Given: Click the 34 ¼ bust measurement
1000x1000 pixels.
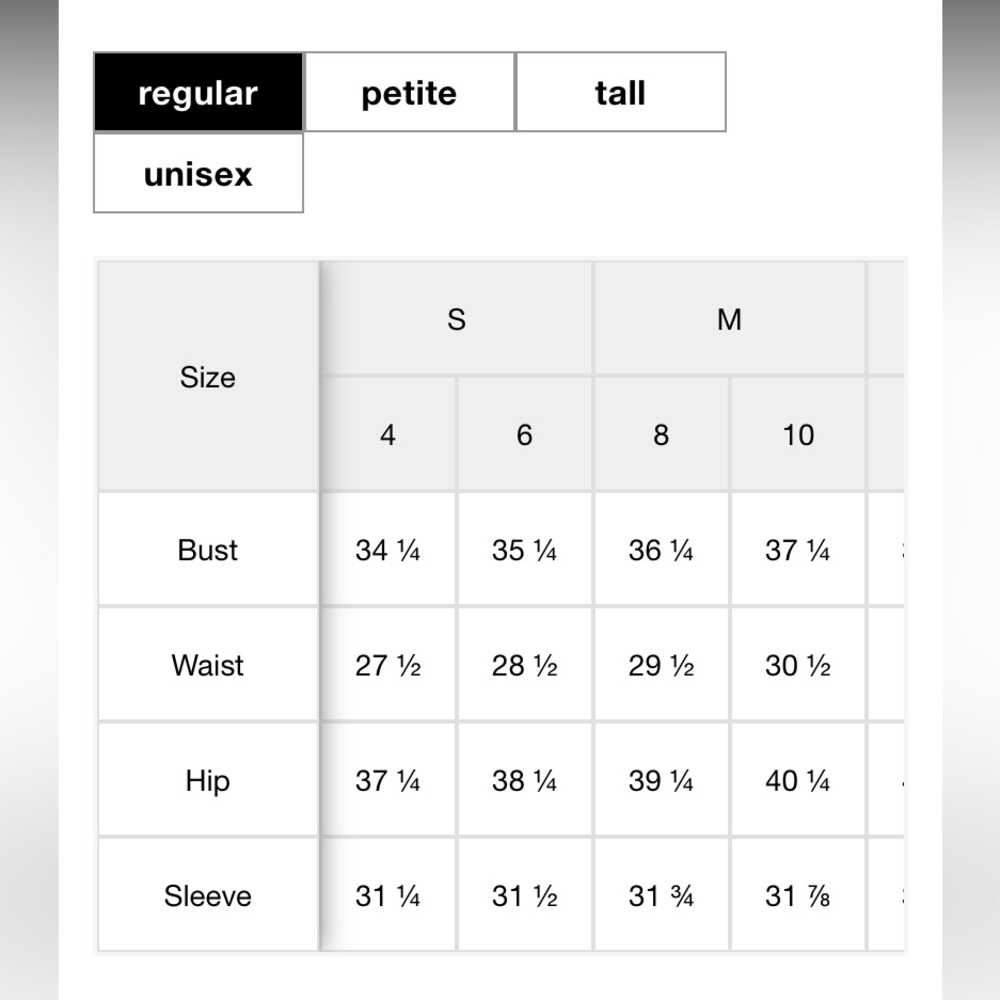Looking at the screenshot, I should click(x=388, y=550).
